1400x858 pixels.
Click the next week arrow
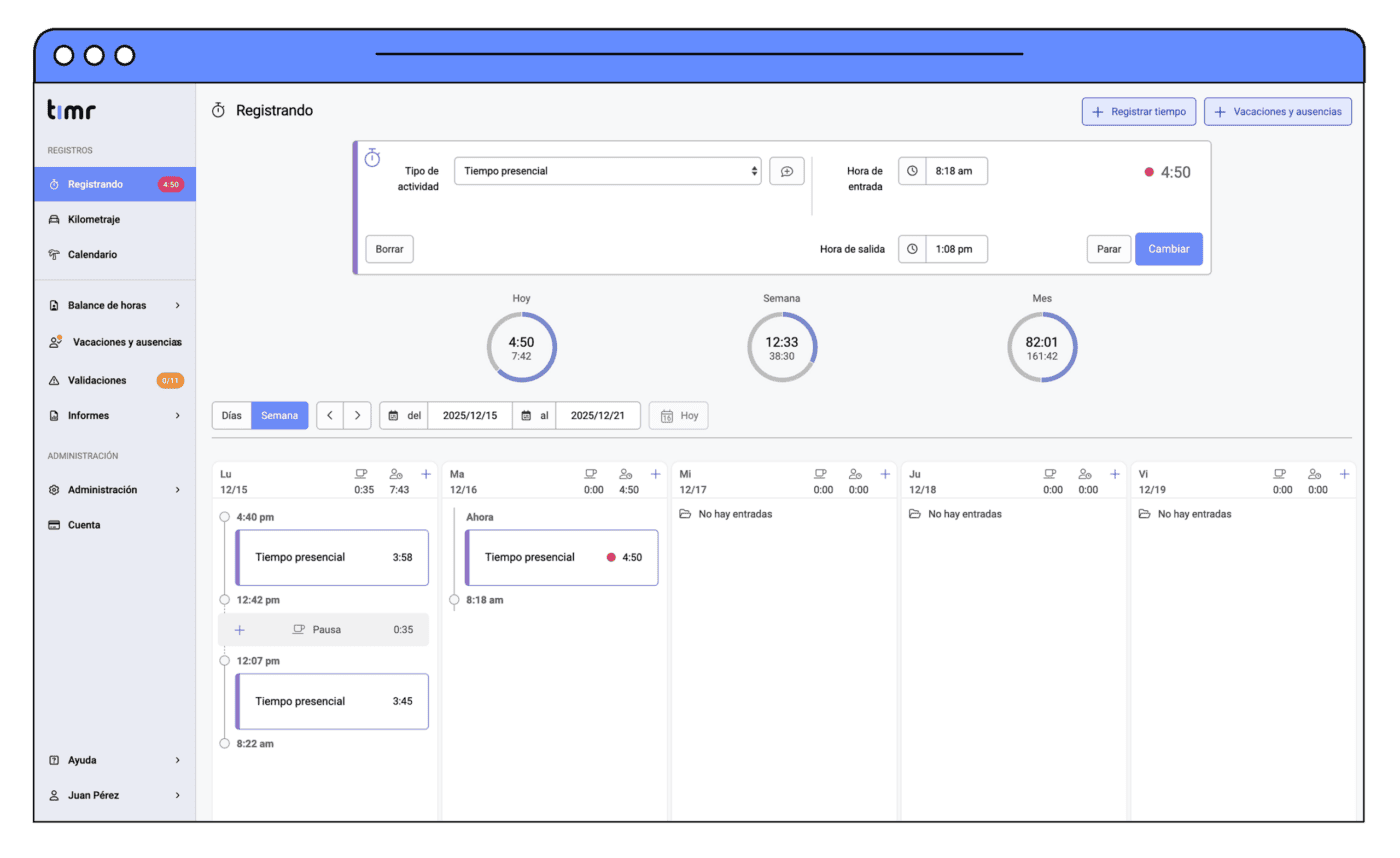[x=357, y=416]
